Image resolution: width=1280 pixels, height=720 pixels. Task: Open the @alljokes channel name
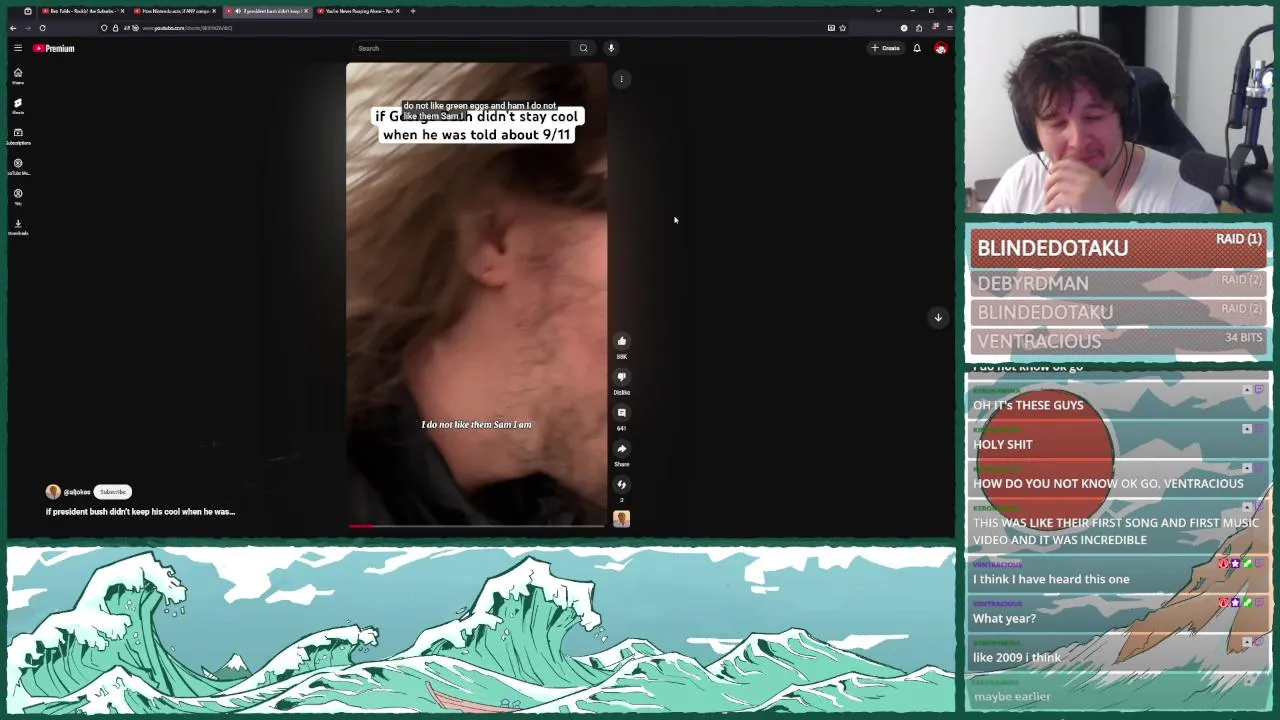pyautogui.click(x=77, y=492)
